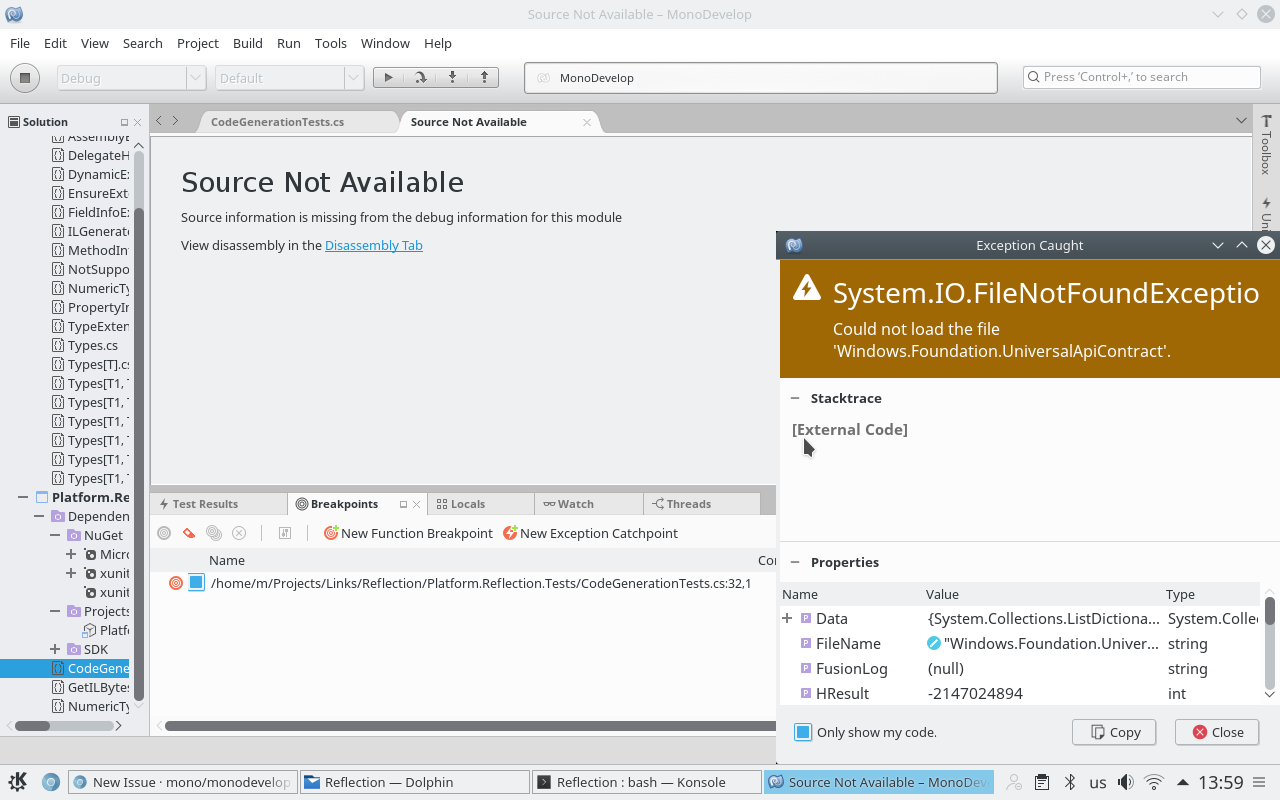
Task: Remove all breakpoints with the eraser icon
Action: tap(188, 533)
